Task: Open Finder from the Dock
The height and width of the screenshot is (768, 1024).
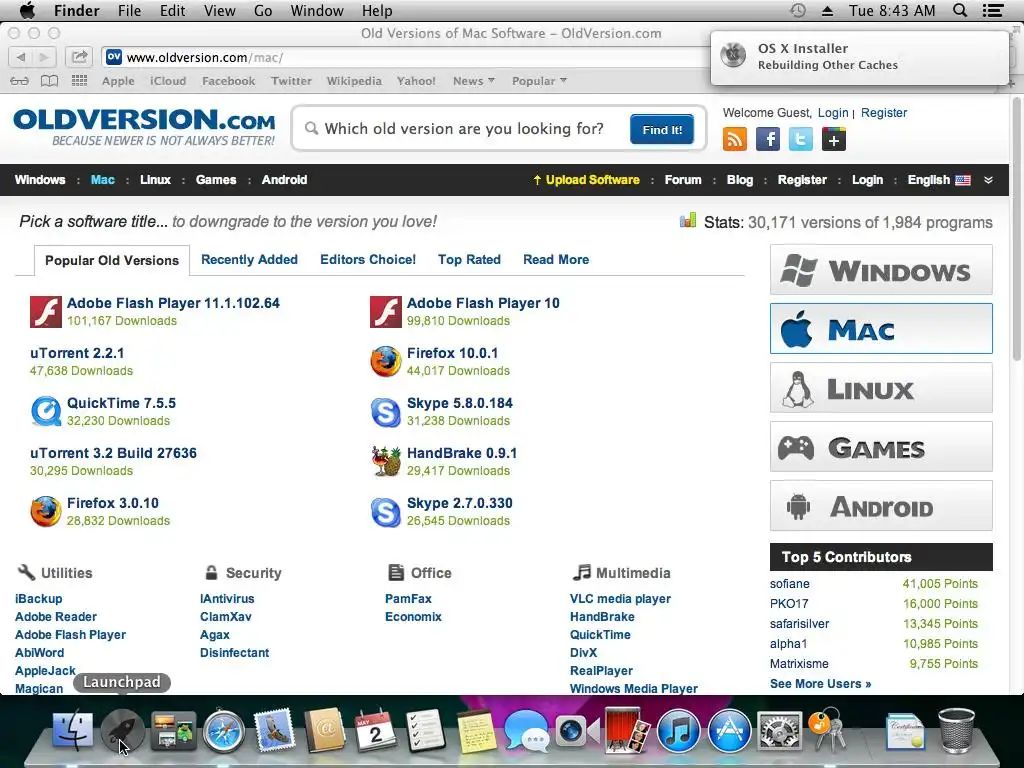Action: [72, 730]
